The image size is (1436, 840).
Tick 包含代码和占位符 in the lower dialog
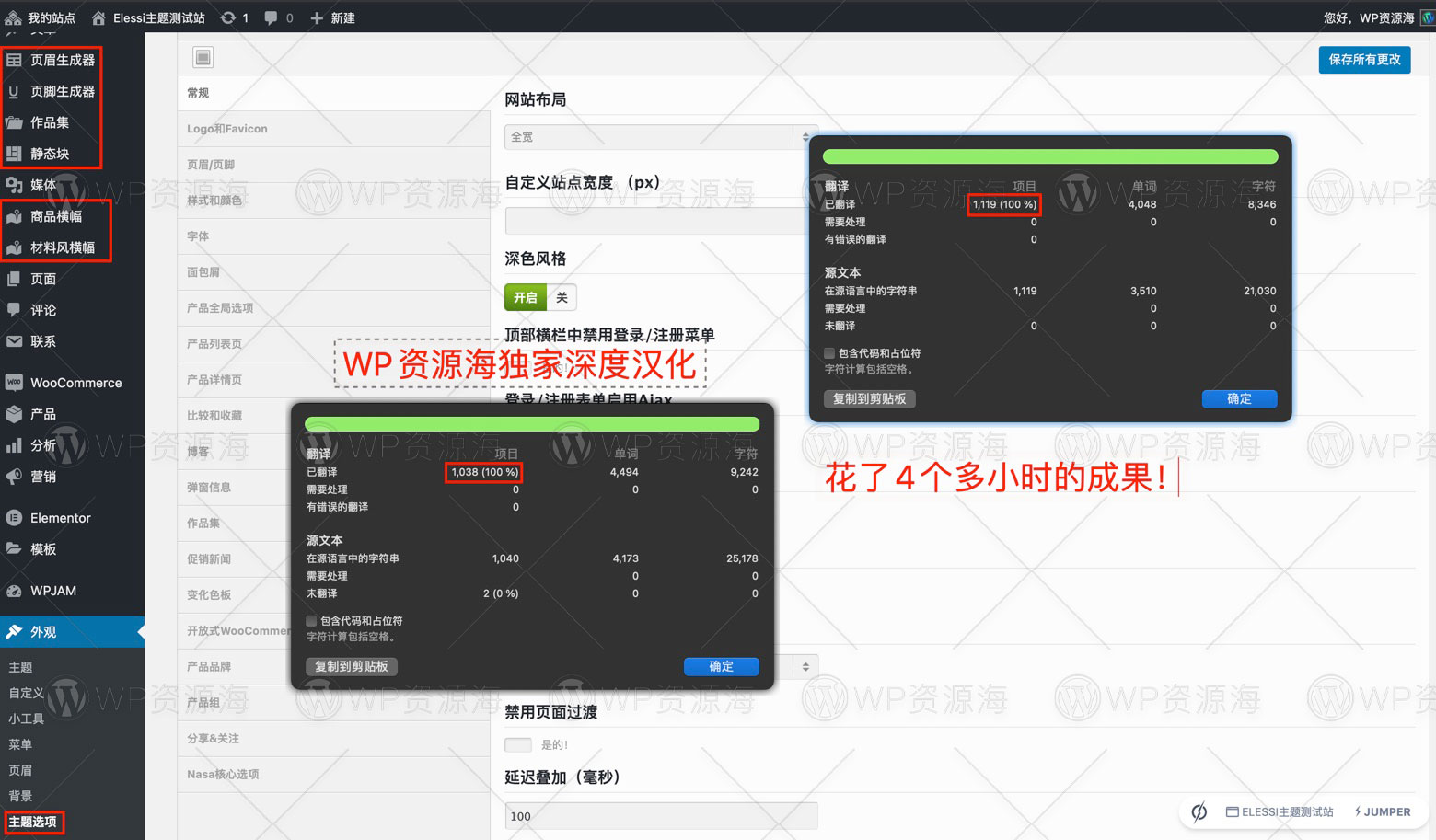311,621
